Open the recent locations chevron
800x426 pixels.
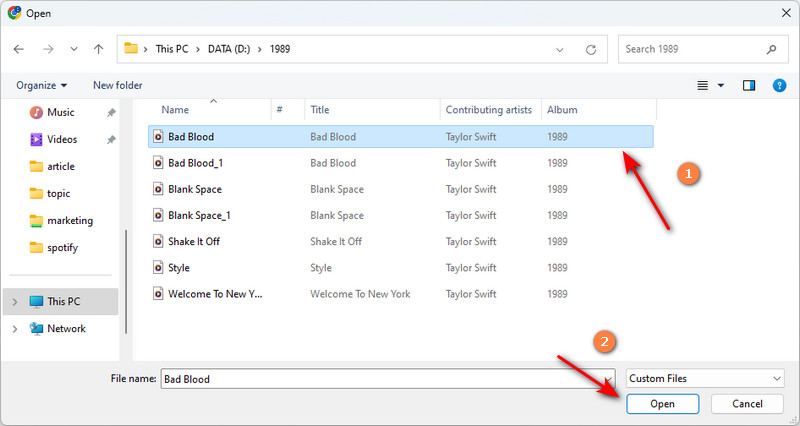click(x=74, y=49)
